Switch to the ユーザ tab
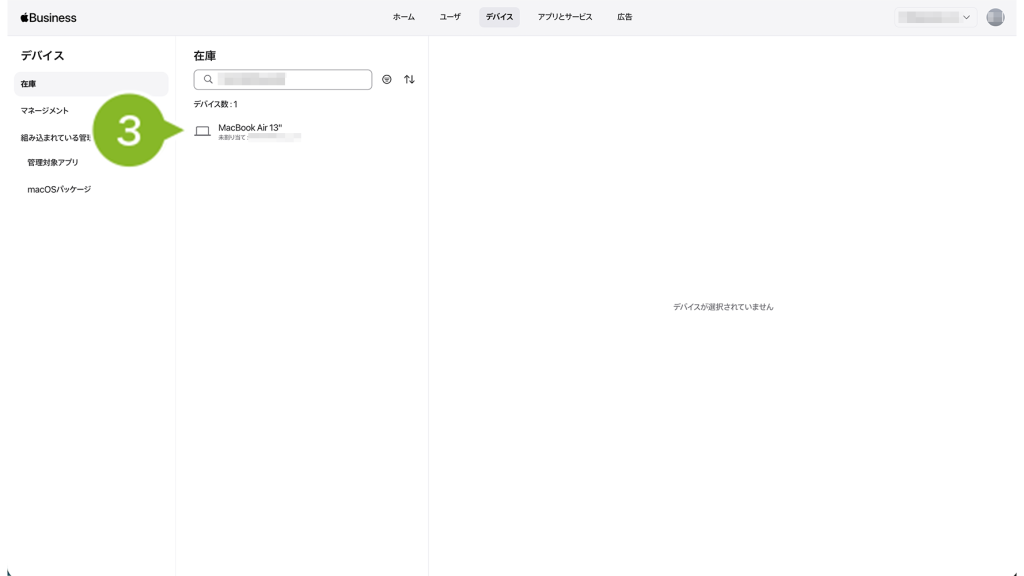The height and width of the screenshot is (576, 1024). pos(450,17)
